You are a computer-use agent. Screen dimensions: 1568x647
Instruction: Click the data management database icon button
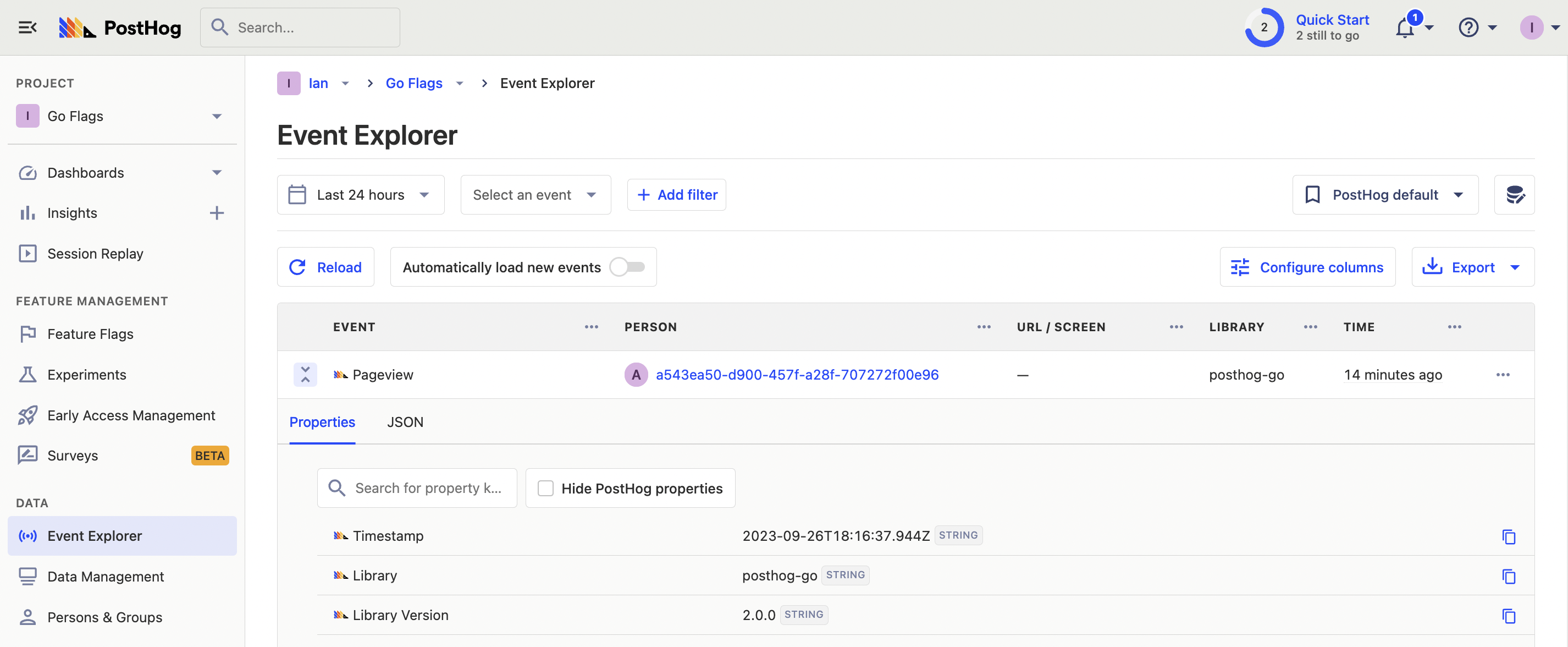pyautogui.click(x=1514, y=195)
